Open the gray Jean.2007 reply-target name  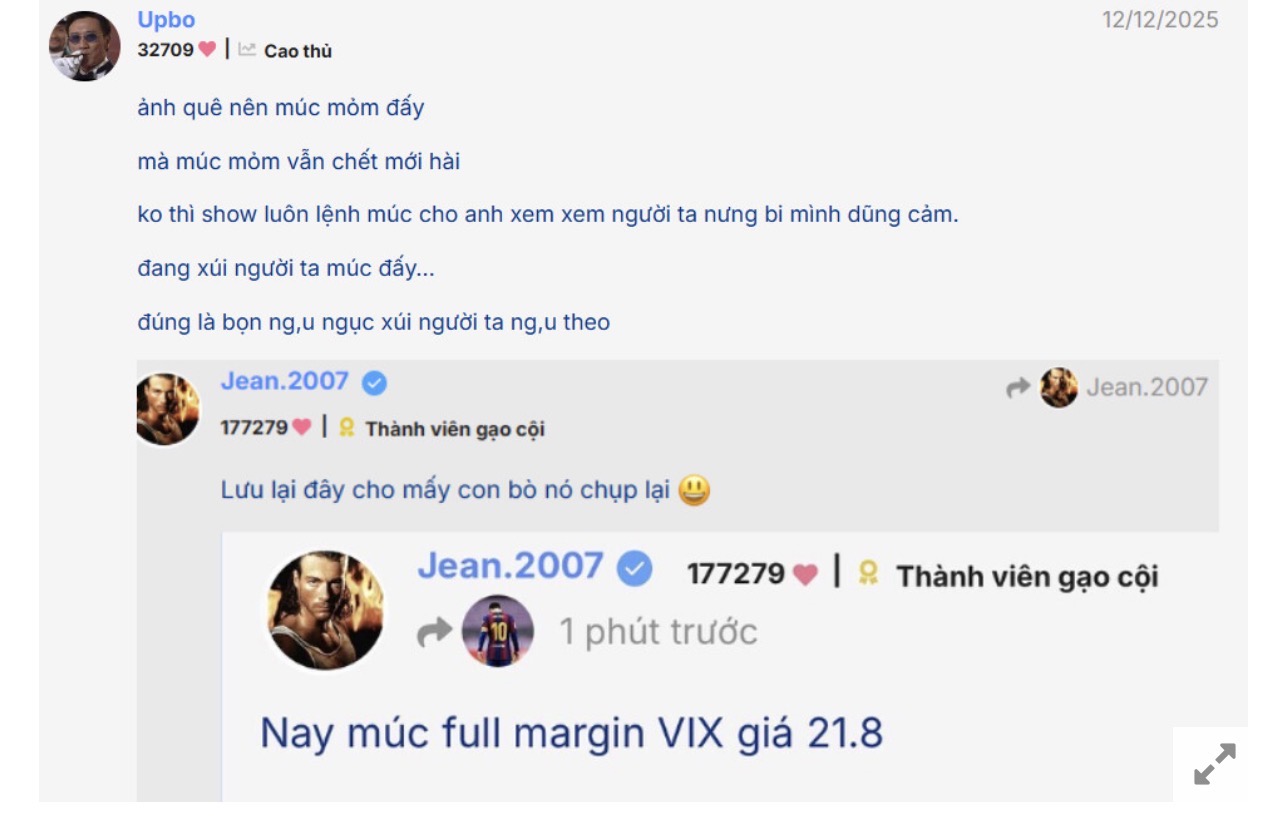click(x=1147, y=387)
